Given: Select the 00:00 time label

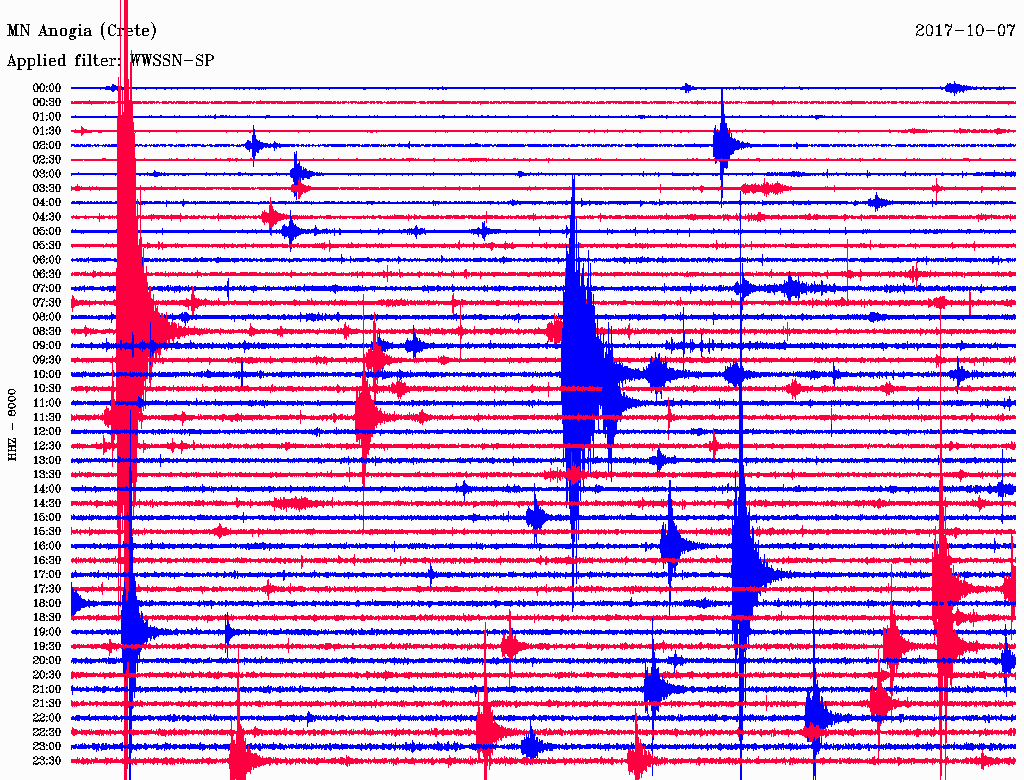Looking at the screenshot, I should pyautogui.click(x=47, y=88).
